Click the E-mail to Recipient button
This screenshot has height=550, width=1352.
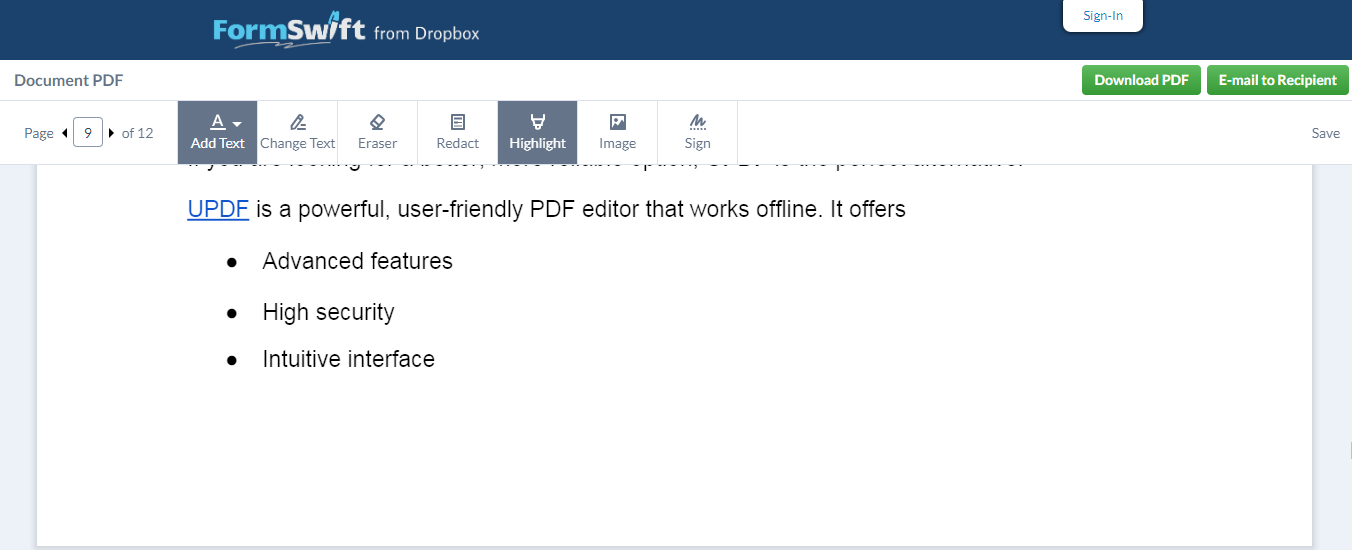(x=1277, y=80)
